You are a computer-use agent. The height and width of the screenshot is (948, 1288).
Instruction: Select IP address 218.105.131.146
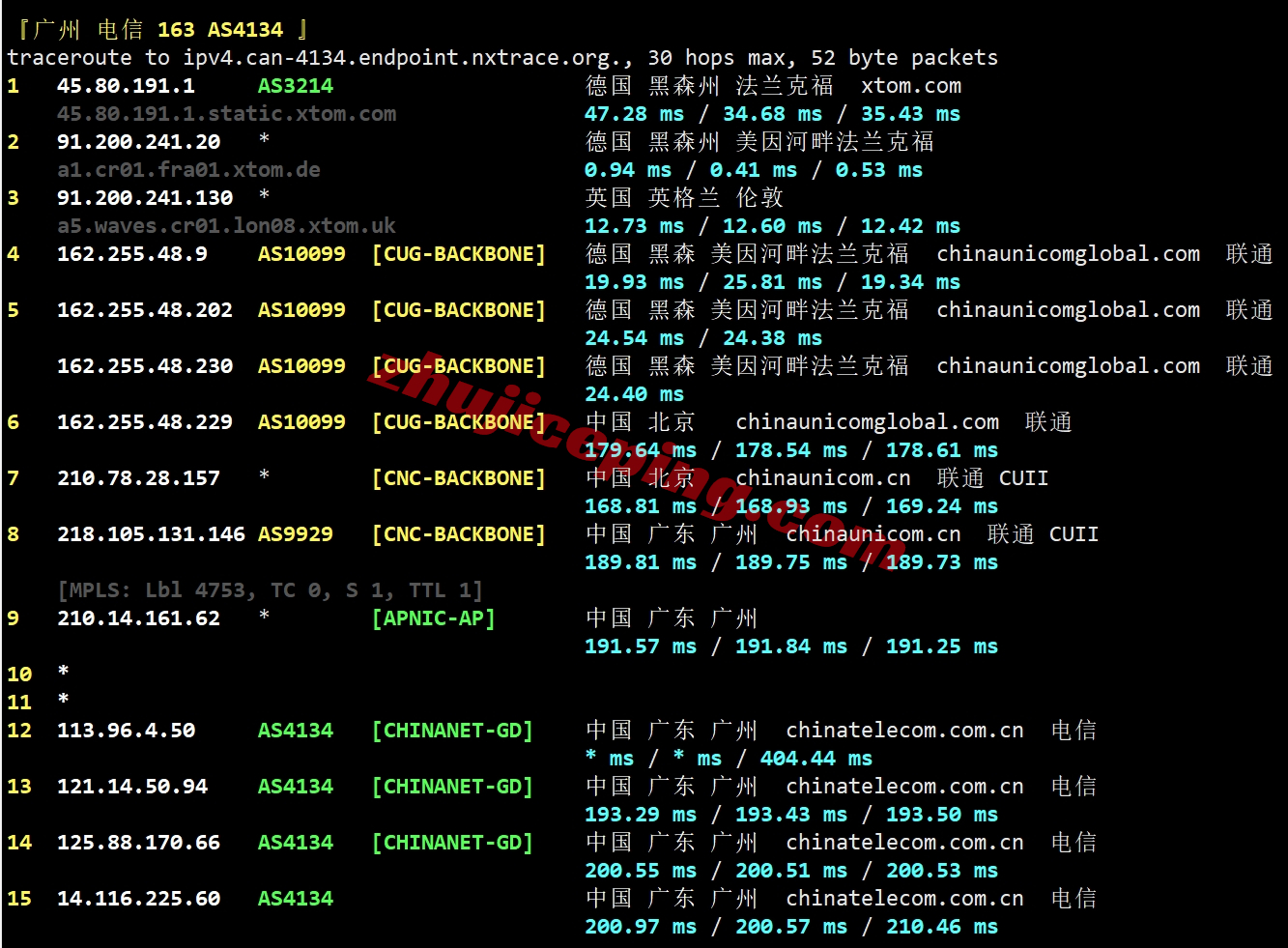point(151,534)
